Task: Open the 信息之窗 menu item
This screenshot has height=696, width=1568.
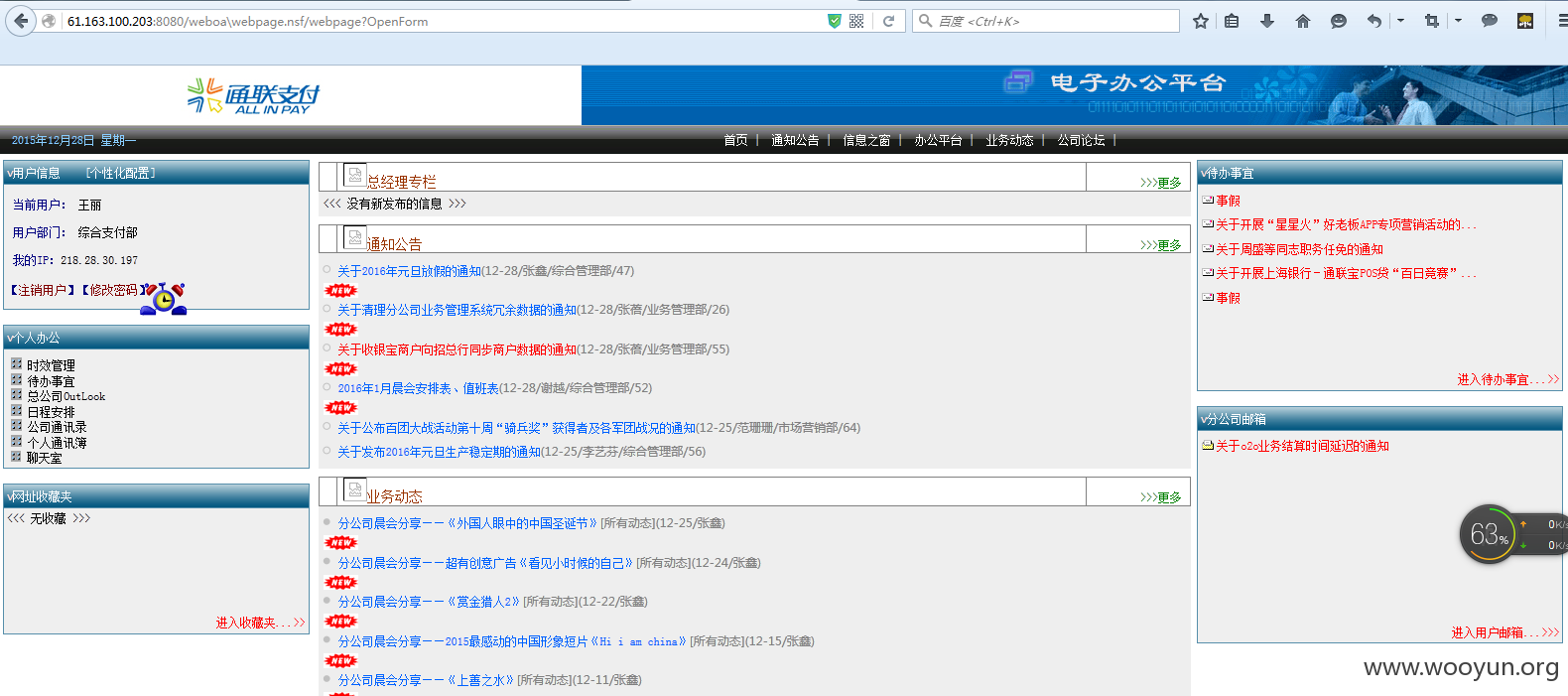Action: tap(866, 140)
